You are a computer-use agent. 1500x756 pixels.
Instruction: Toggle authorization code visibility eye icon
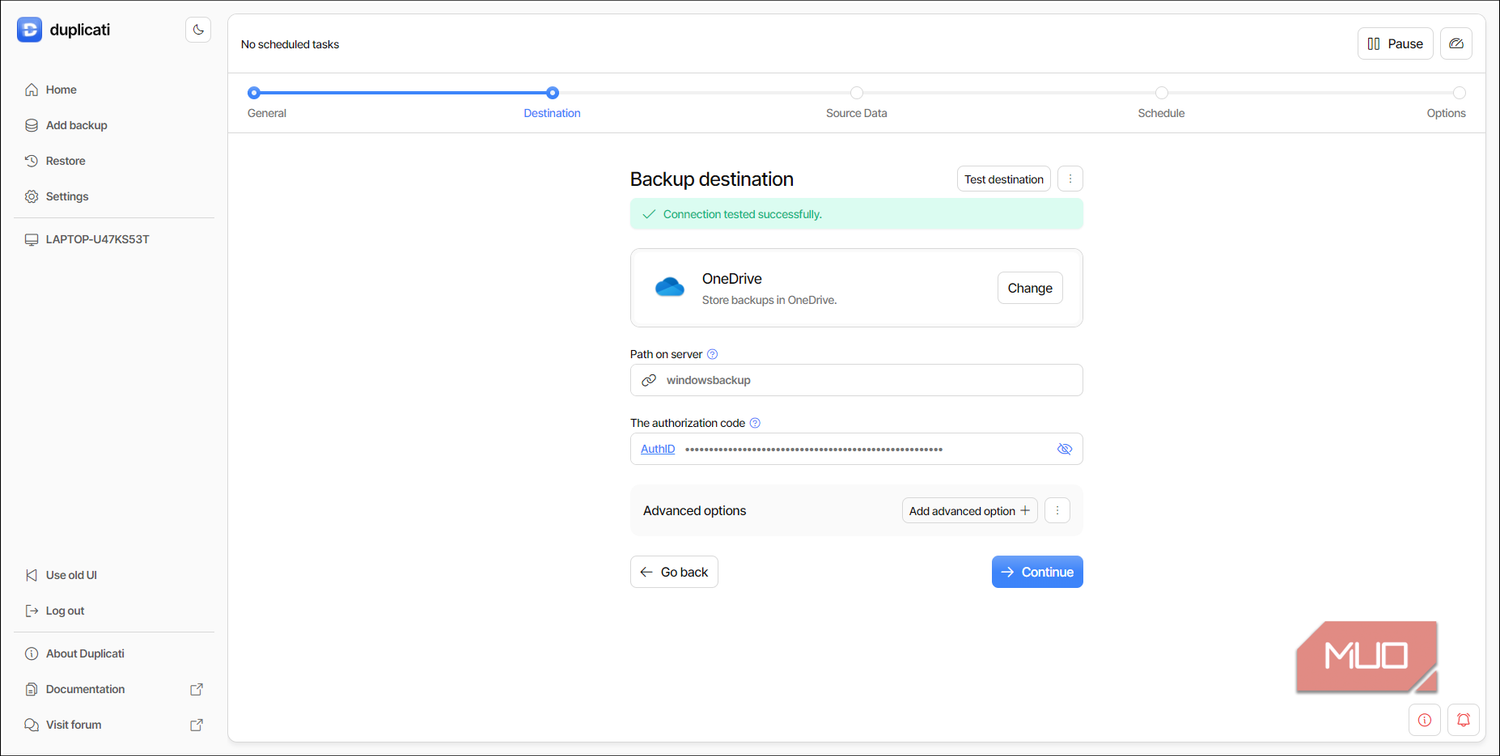[x=1064, y=450]
